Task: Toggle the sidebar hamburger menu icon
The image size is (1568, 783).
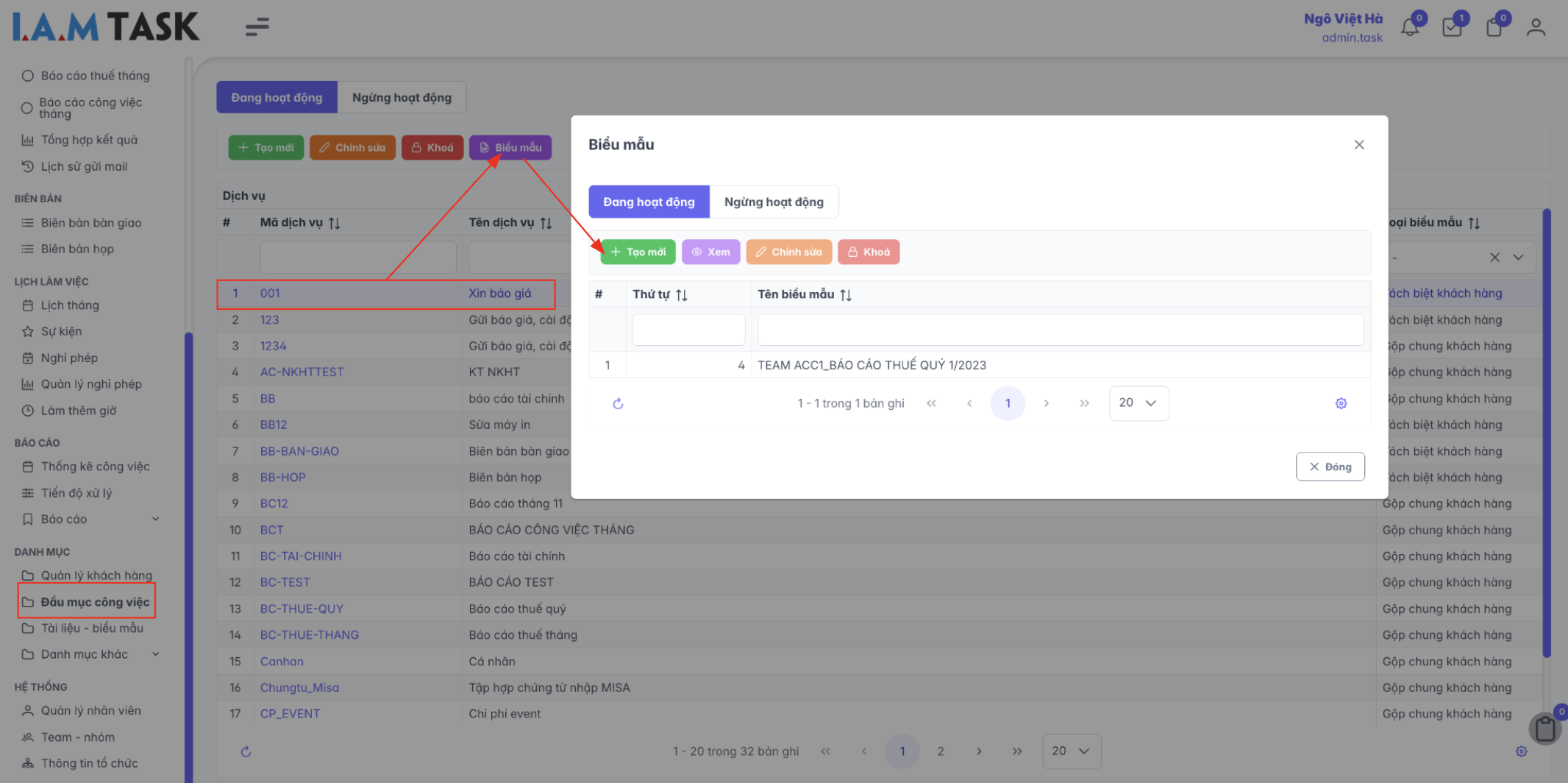Action: tap(257, 27)
